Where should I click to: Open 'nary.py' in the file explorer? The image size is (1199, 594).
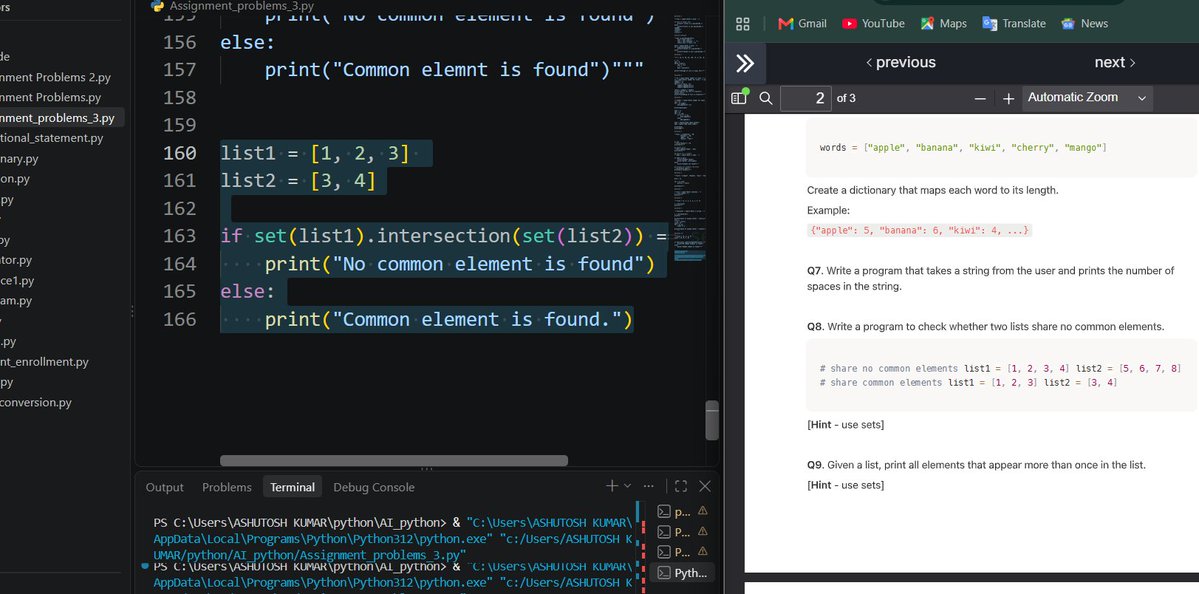pyautogui.click(x=20, y=158)
